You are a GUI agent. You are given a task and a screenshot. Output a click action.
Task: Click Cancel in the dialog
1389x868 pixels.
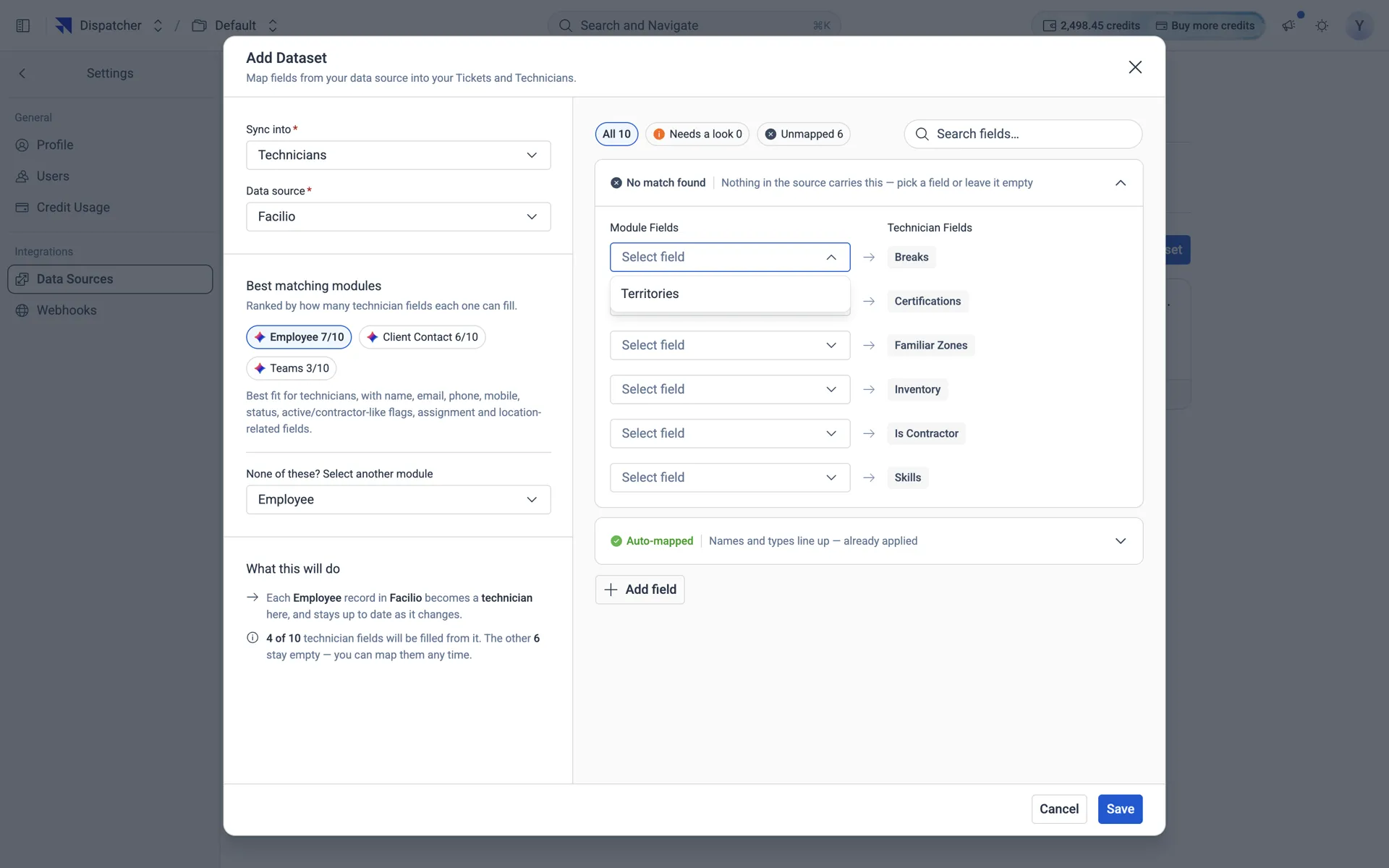coord(1059,809)
